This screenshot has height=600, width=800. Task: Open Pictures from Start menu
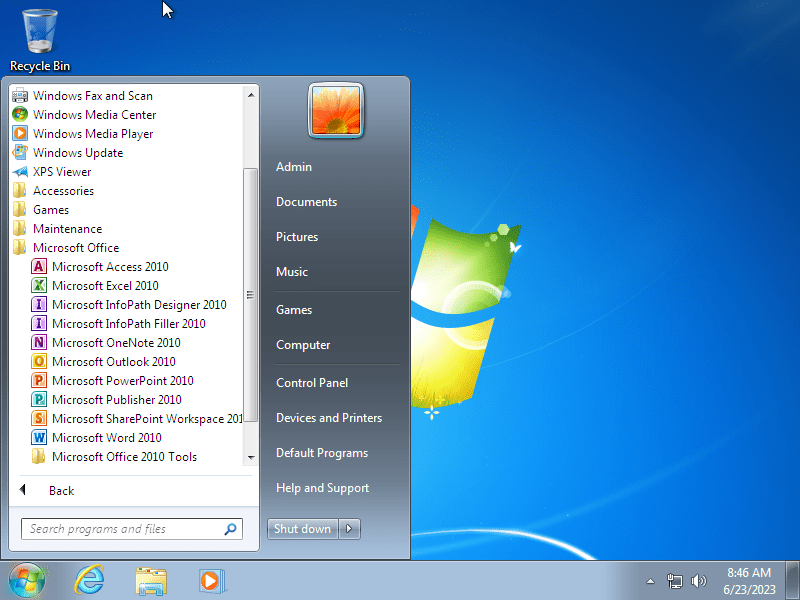click(297, 237)
